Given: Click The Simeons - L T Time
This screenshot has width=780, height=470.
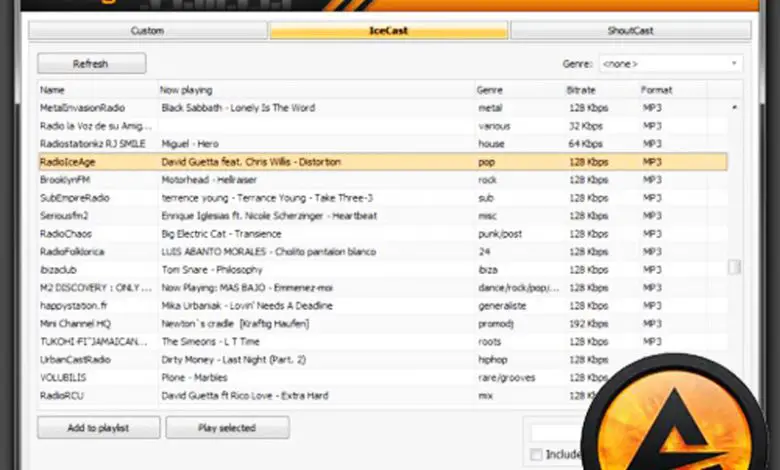Looking at the screenshot, I should pos(210,342).
